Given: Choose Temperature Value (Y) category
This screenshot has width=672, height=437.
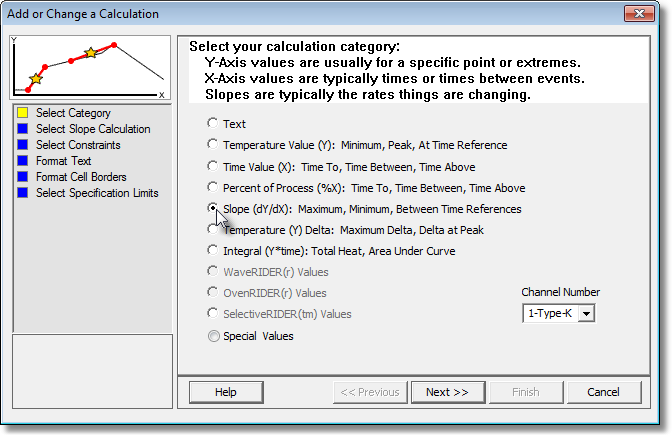Looking at the screenshot, I should (213, 145).
